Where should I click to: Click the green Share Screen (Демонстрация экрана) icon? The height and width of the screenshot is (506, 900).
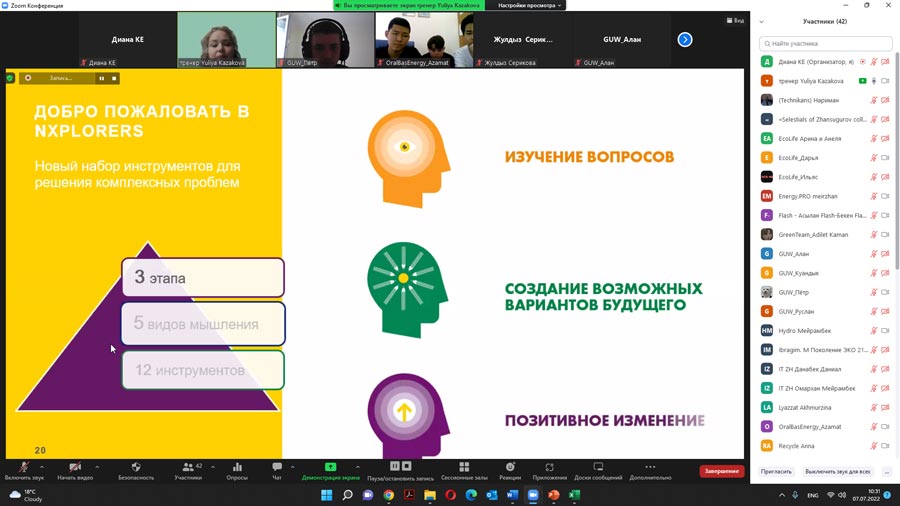[x=330, y=467]
